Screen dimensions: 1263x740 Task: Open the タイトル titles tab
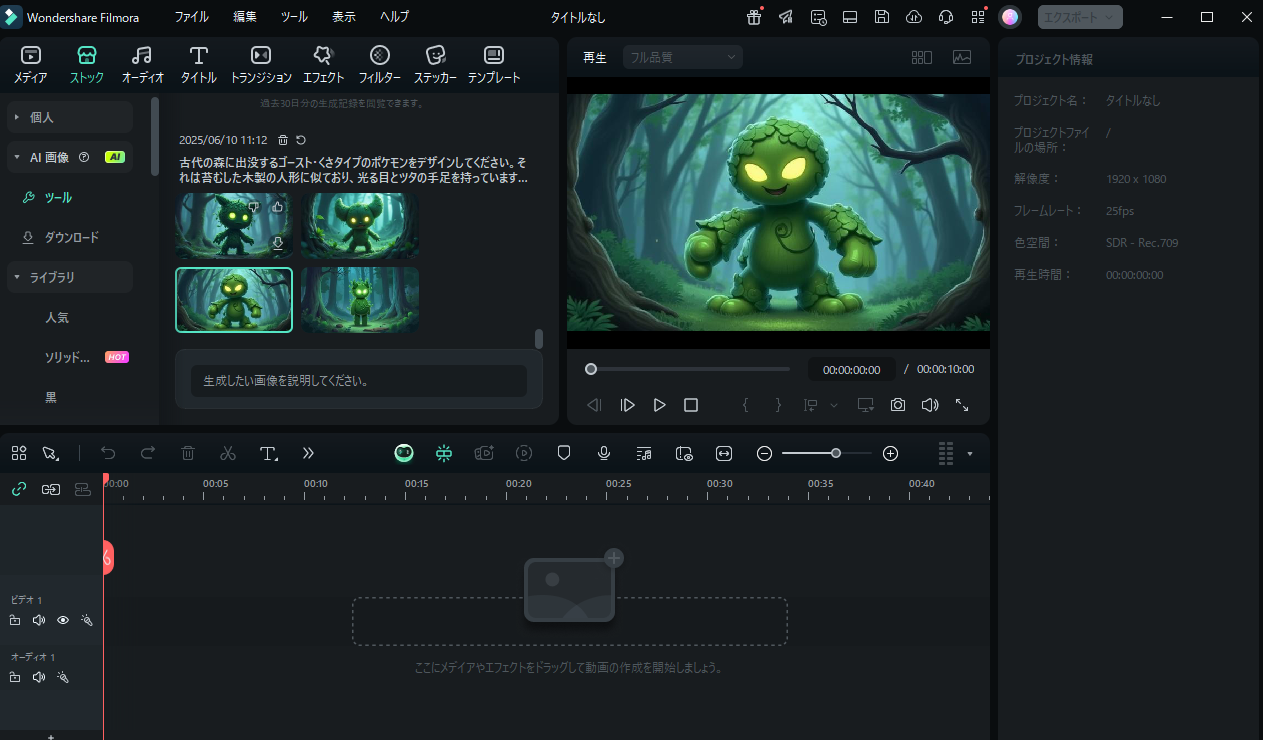(198, 65)
